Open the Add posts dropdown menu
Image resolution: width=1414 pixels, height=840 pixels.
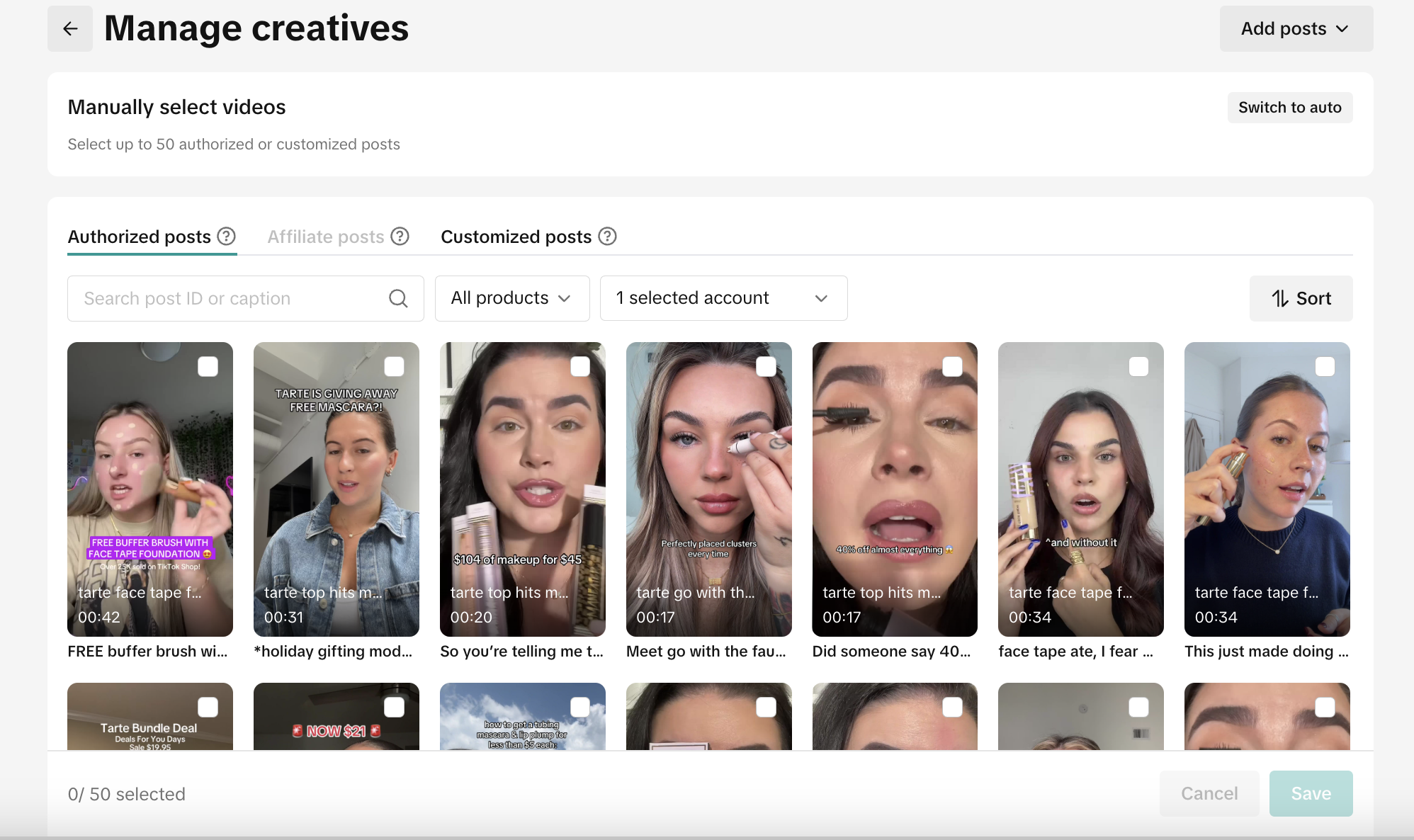click(1296, 28)
